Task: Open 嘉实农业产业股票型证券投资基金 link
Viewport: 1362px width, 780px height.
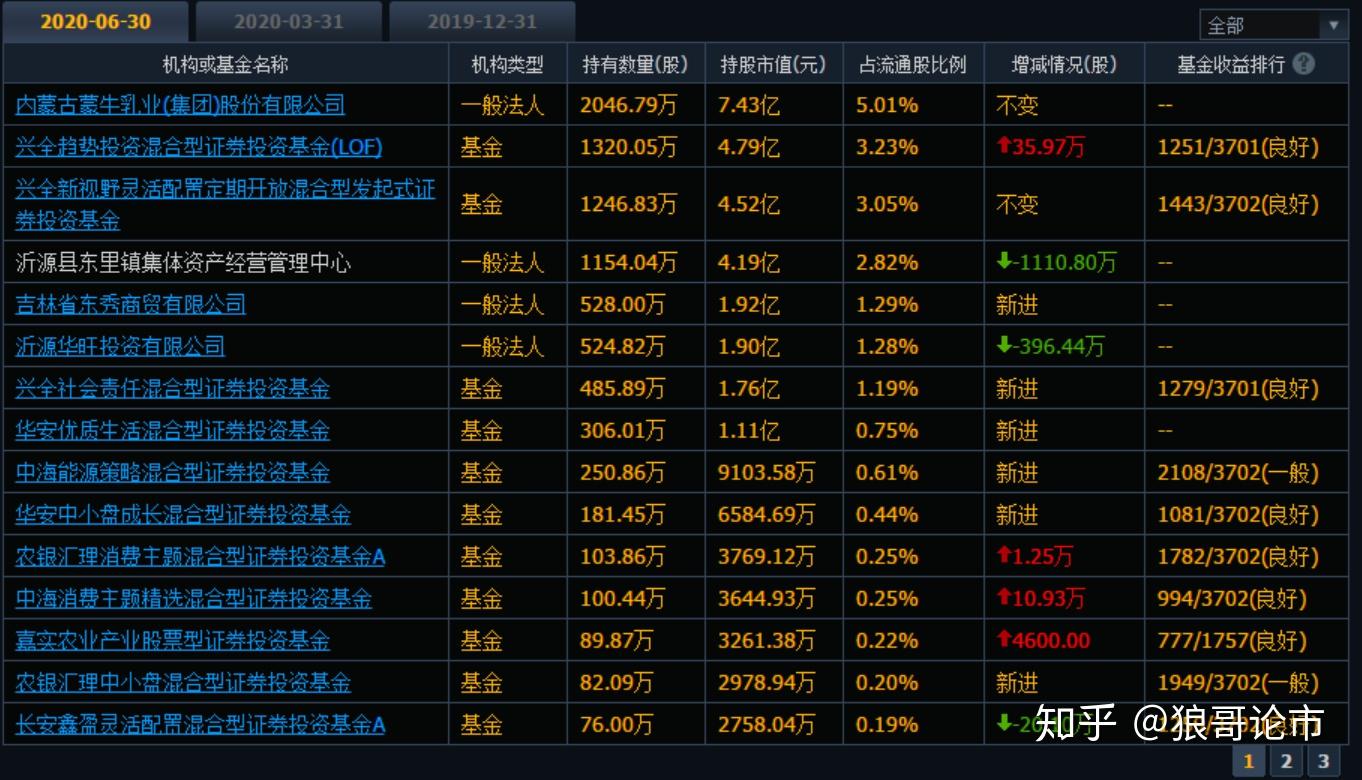Action: pyautogui.click(x=172, y=640)
